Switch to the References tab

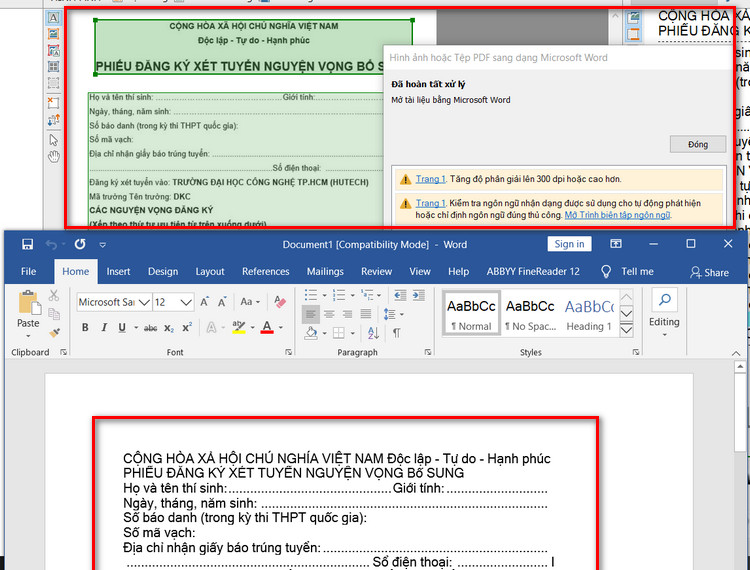[x=265, y=272]
